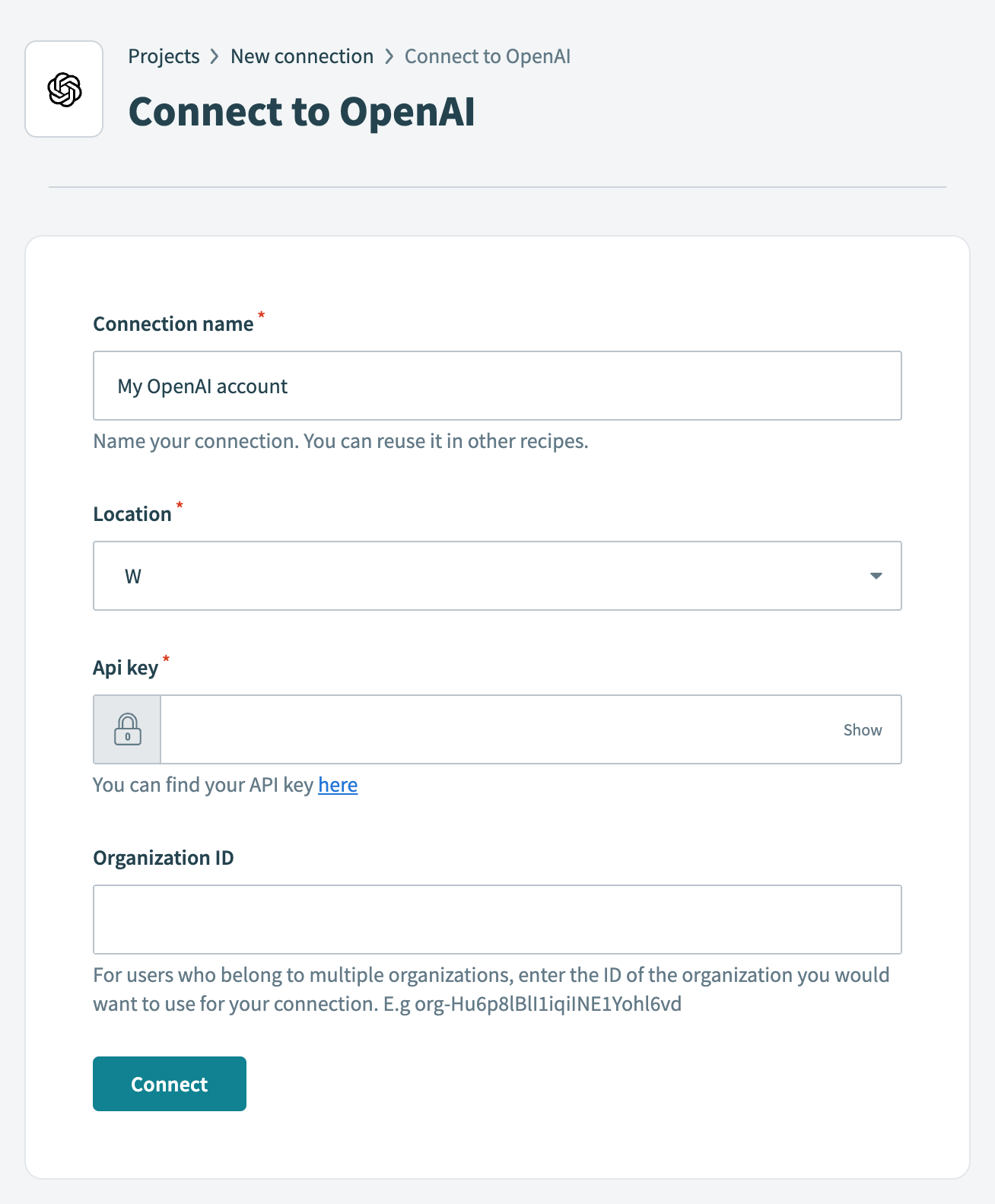995x1204 pixels.
Task: Click the Connect to OpenAI breadcrumb item
Action: 488,56
